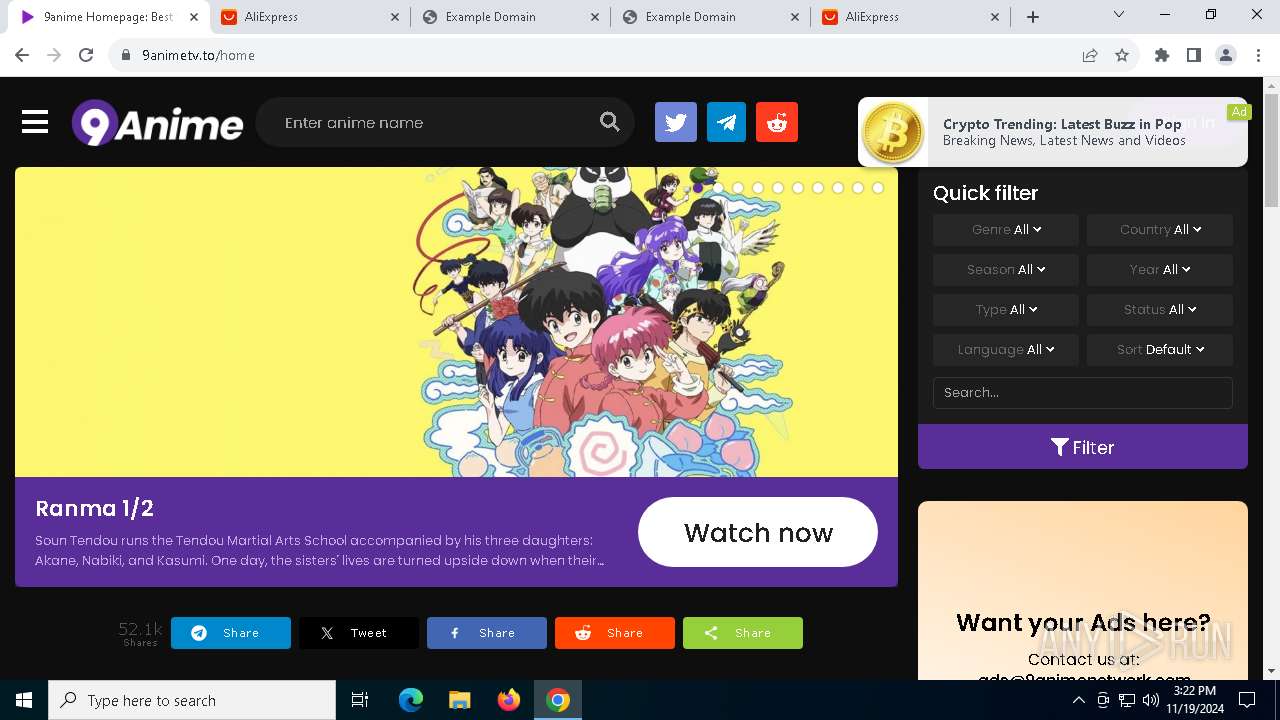Open the Chrome profile avatar
The image size is (1280, 720).
coord(1226,55)
